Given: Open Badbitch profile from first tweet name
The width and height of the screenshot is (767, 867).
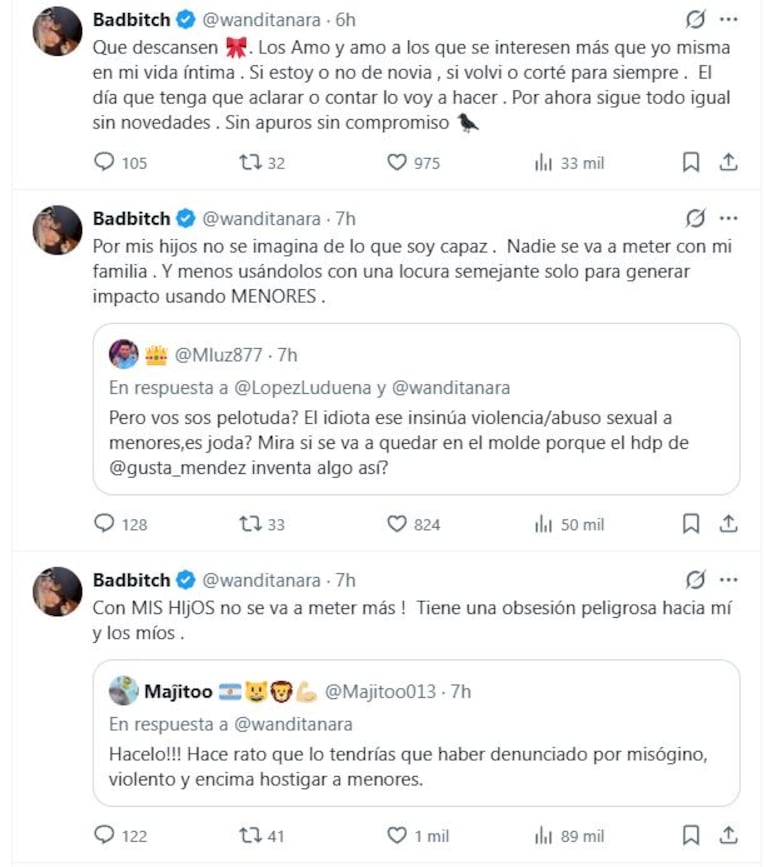Looking at the screenshot, I should 131,20.
